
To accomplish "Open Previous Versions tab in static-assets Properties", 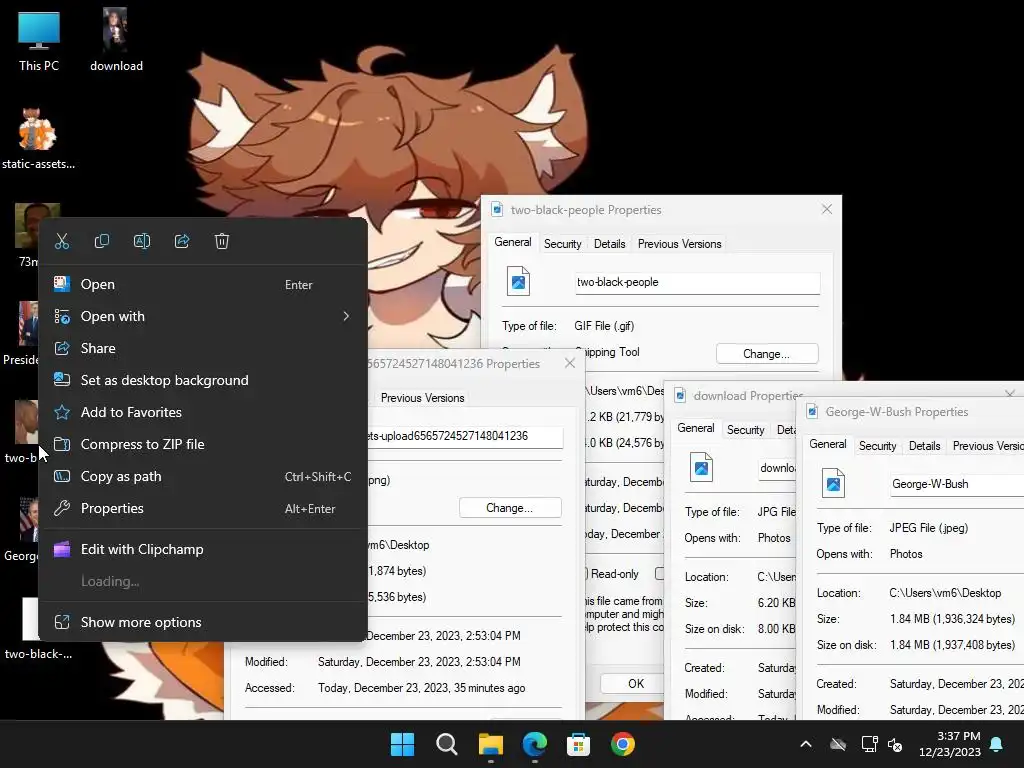I will (x=422, y=398).
